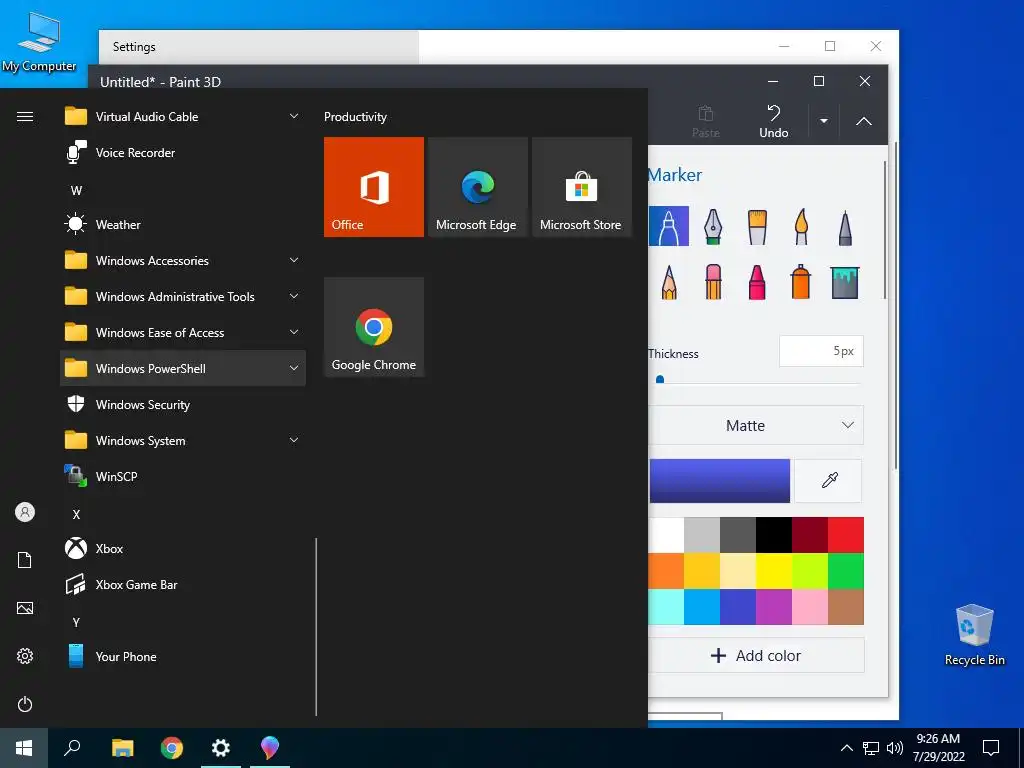This screenshot has width=1024, height=768.
Task: Click the eyedropper color picker
Action: [x=829, y=481]
